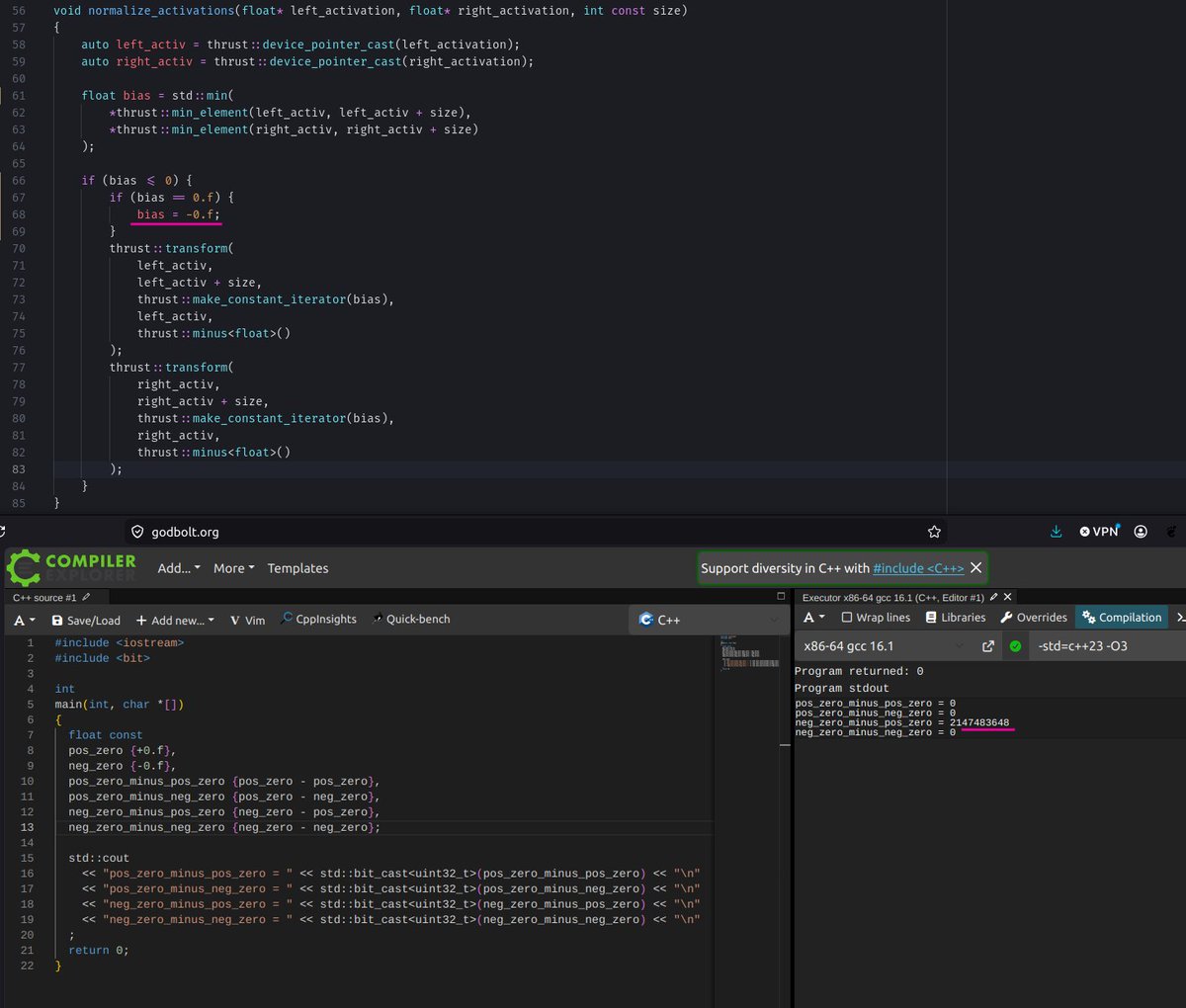Image resolution: width=1186 pixels, height=1008 pixels.
Task: Click the 'Program returned: 0' output line
Action: tap(859, 671)
